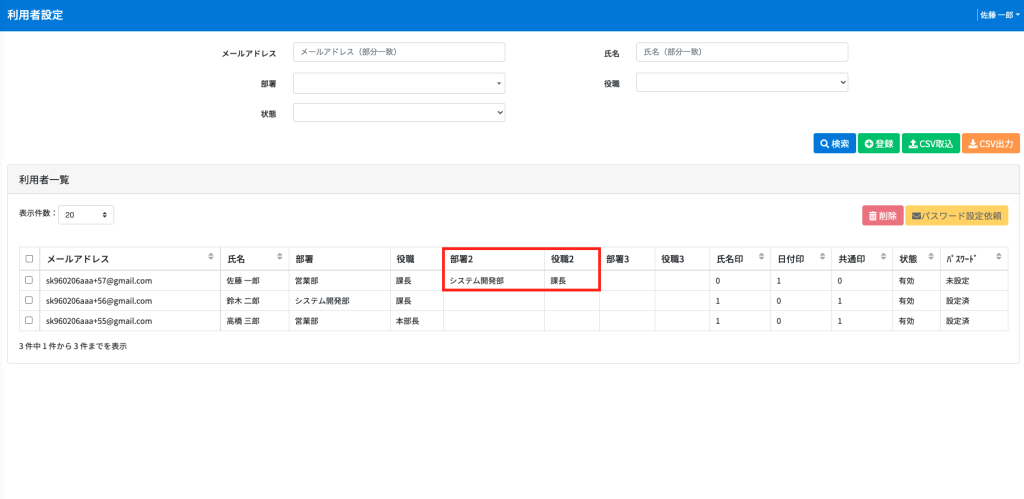This screenshot has height=499, width=1024.
Task: Open the 佐藤 一郎 user menu
Action: pyautogui.click(x=999, y=15)
